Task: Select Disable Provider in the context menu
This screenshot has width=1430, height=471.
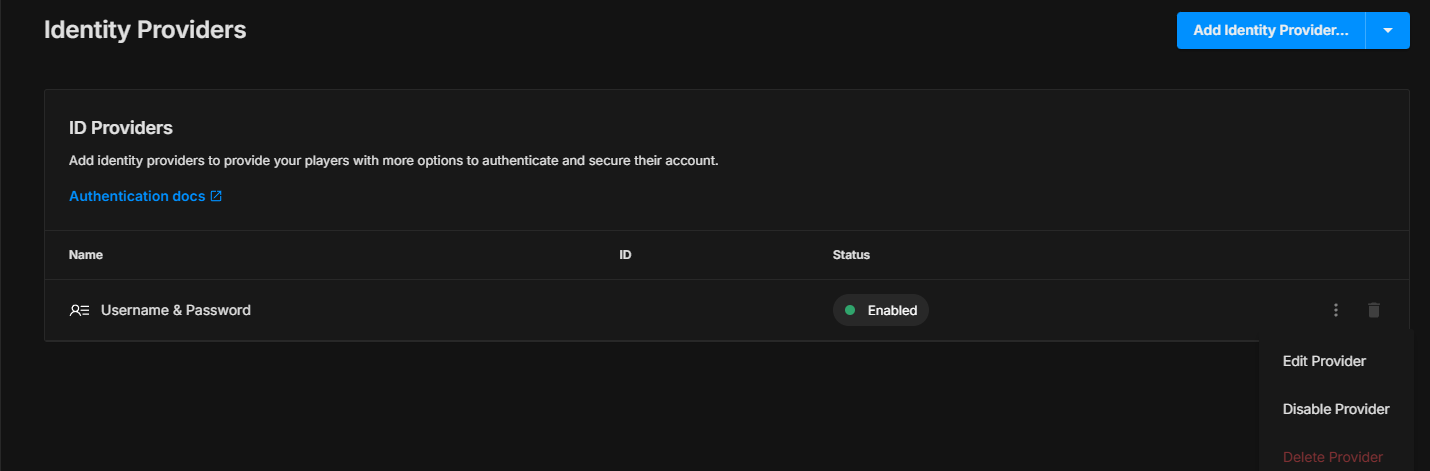Action: pos(1336,409)
